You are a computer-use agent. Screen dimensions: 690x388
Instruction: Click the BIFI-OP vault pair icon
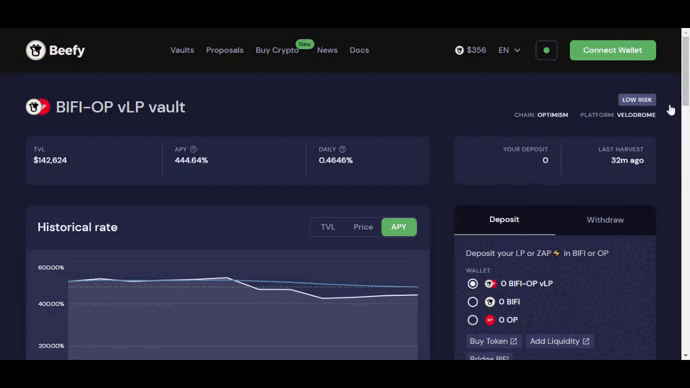coord(37,107)
